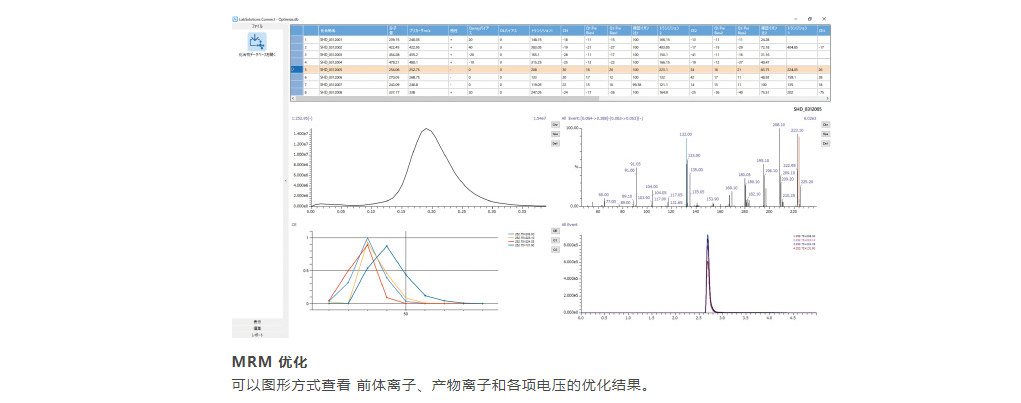Click the bottom button right of the CE plot

555,249
